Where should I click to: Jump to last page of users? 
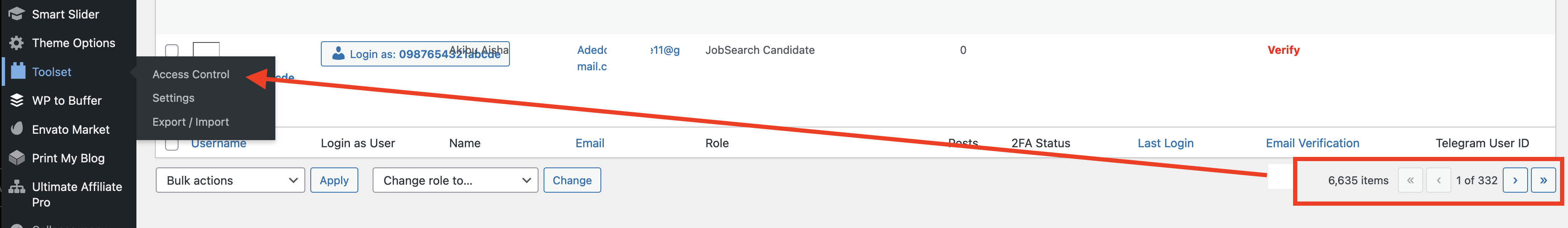(x=1543, y=180)
